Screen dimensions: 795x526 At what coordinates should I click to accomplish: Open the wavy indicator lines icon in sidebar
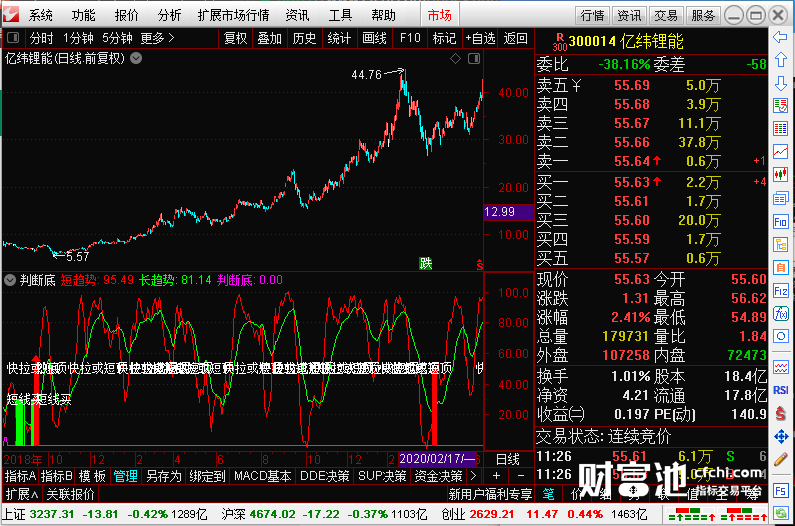780,366
